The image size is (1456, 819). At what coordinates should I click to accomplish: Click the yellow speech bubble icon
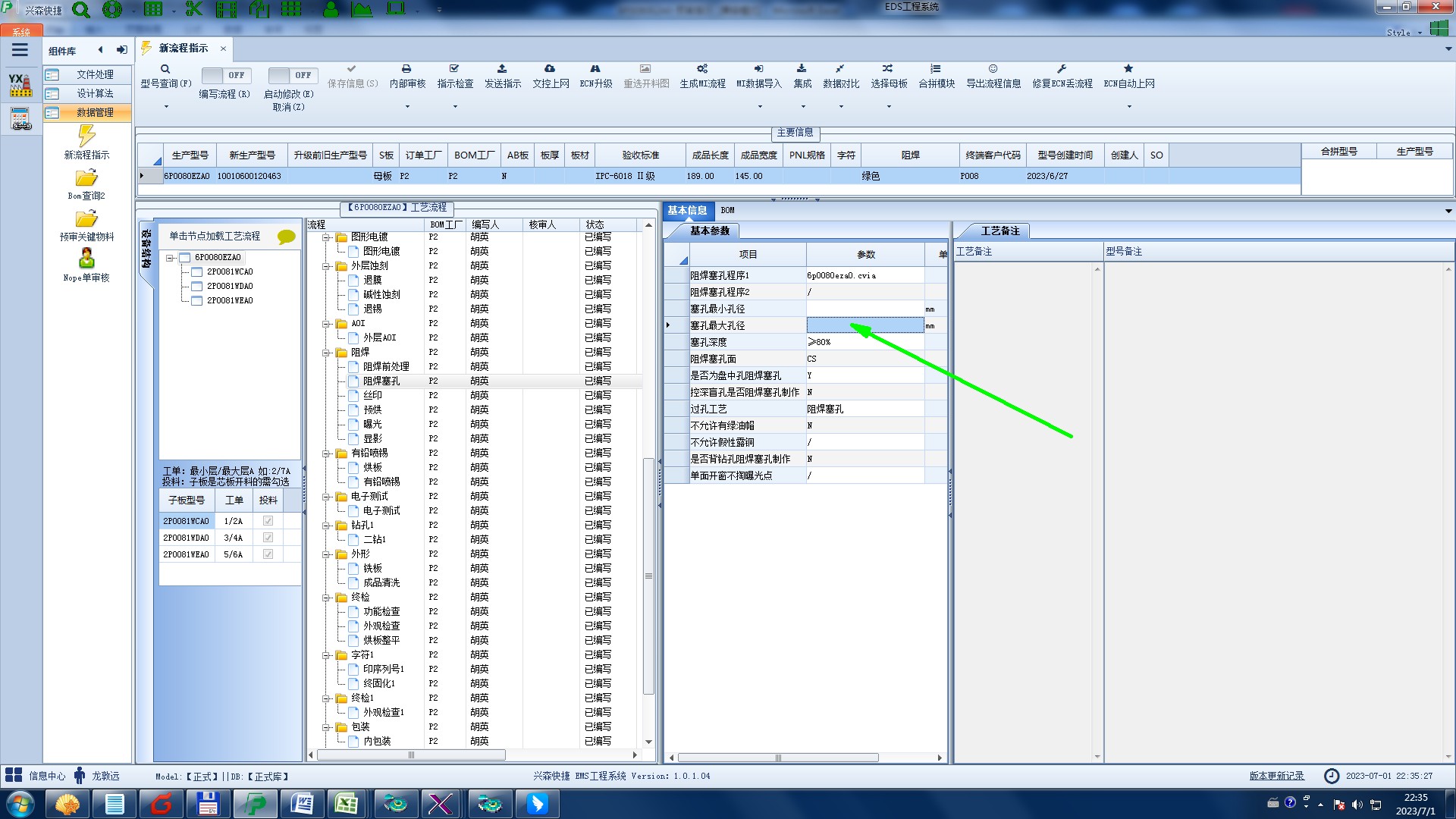tap(287, 237)
